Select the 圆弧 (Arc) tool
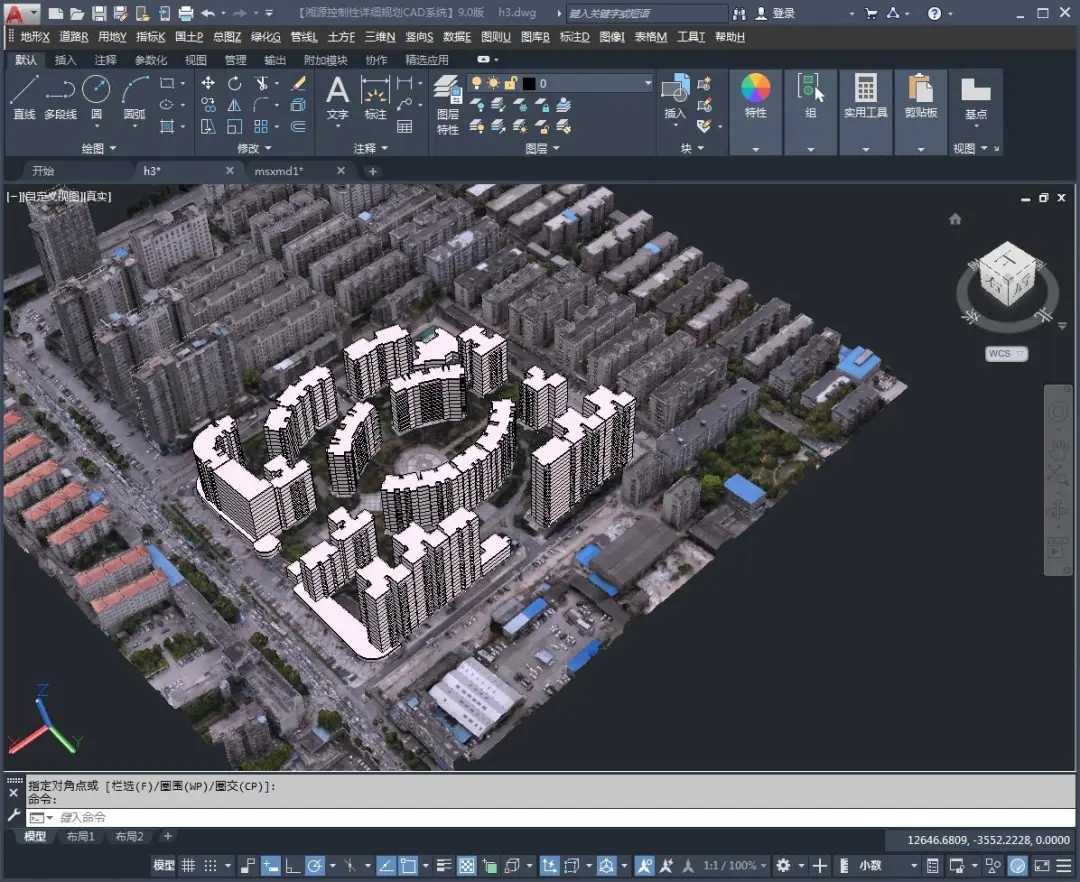The width and height of the screenshot is (1080, 882). (x=134, y=98)
